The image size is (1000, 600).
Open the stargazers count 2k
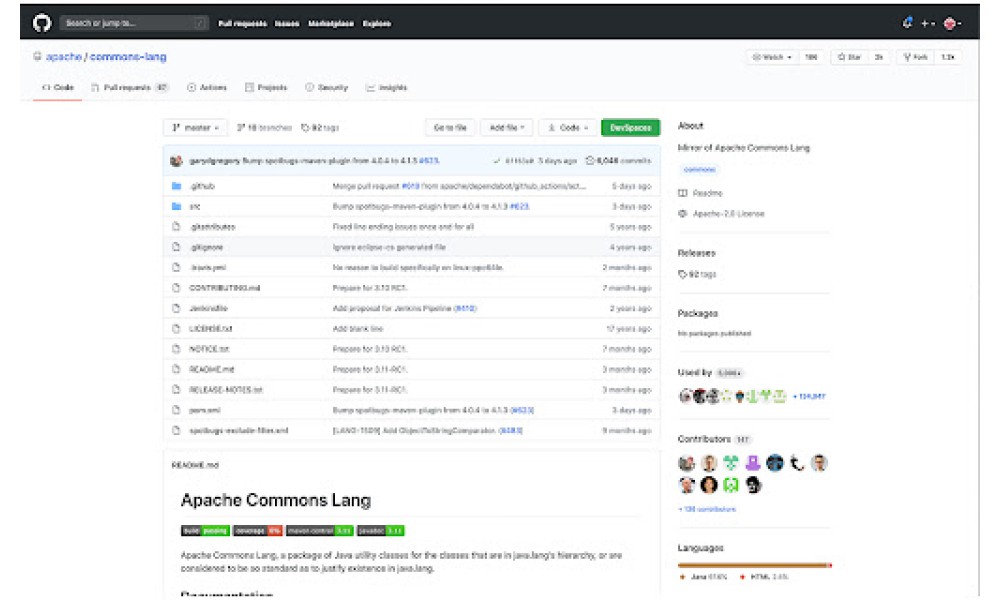point(879,57)
